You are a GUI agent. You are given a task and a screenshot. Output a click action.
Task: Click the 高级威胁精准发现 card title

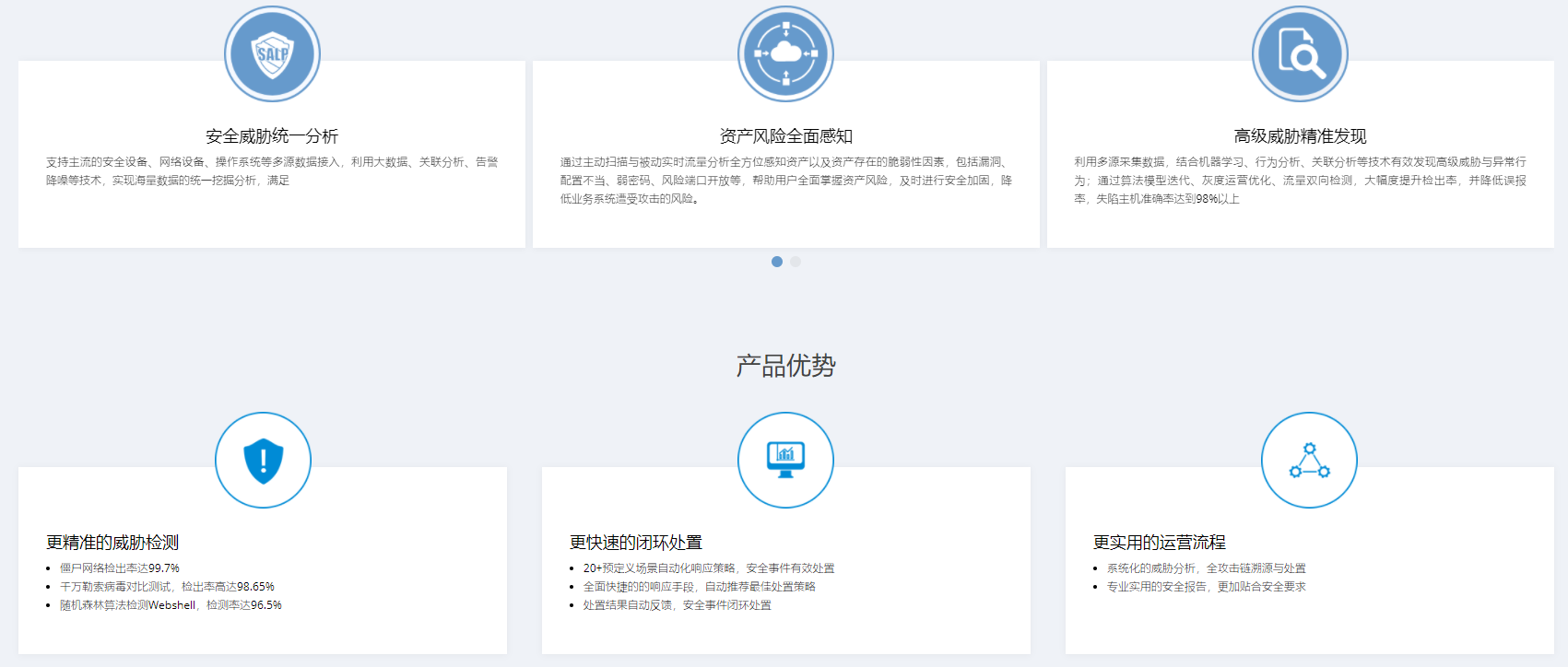(x=1300, y=136)
